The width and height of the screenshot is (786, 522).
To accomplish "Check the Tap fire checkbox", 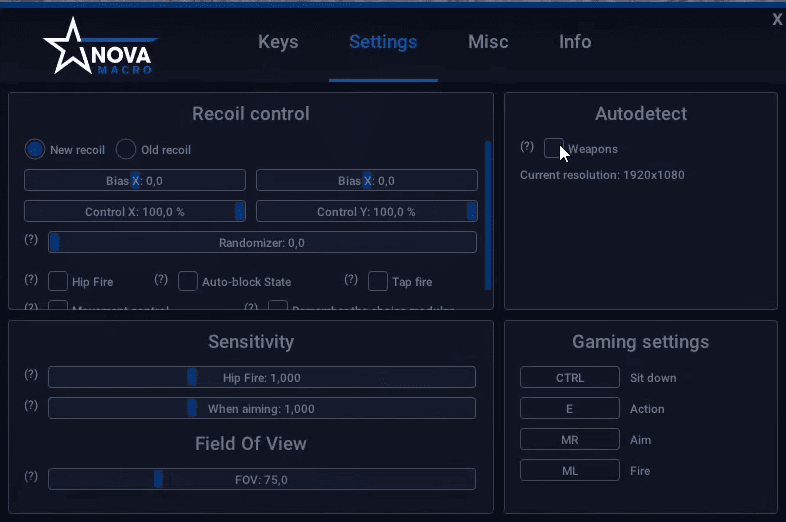I will coord(378,281).
